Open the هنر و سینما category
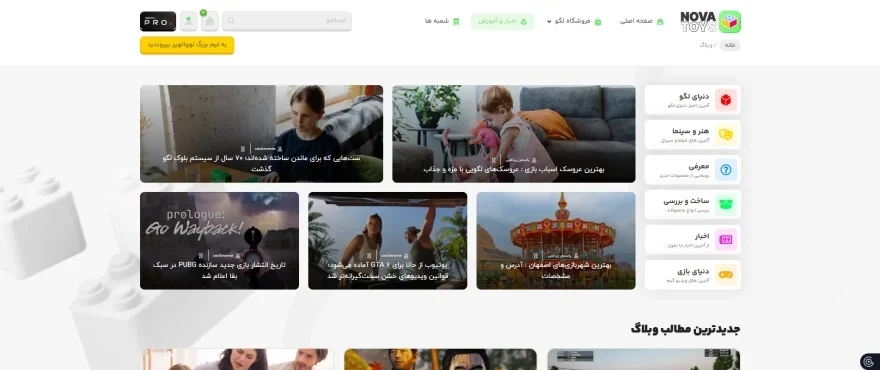 693,135
